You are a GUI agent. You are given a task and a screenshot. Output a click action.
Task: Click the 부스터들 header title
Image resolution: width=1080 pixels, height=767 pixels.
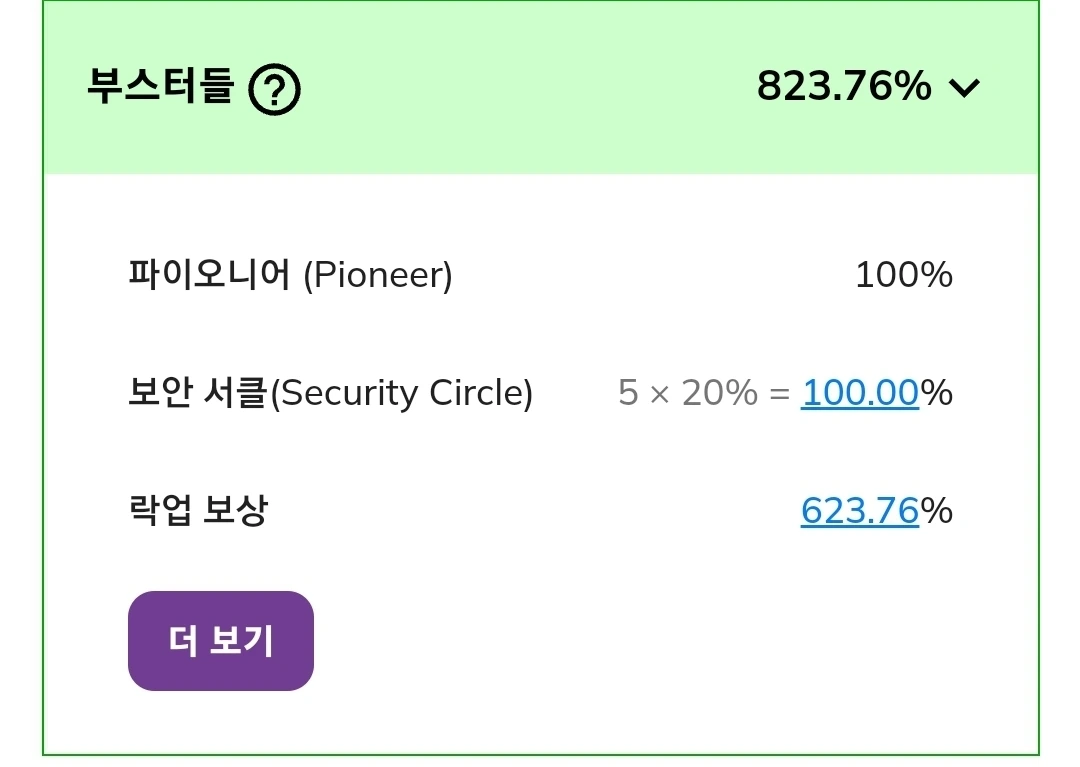(160, 87)
